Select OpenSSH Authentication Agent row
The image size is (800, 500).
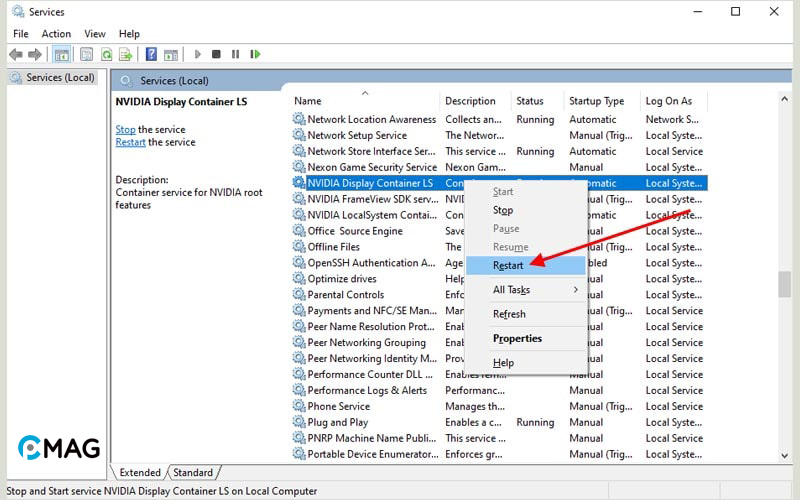pyautogui.click(x=499, y=263)
